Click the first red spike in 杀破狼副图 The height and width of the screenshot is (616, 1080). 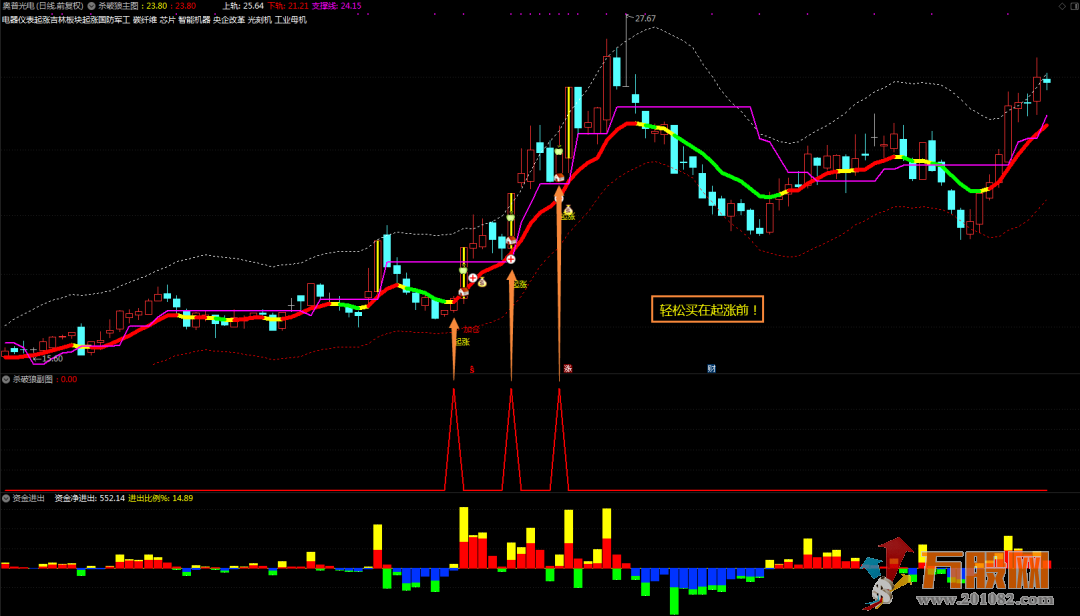[x=454, y=400]
